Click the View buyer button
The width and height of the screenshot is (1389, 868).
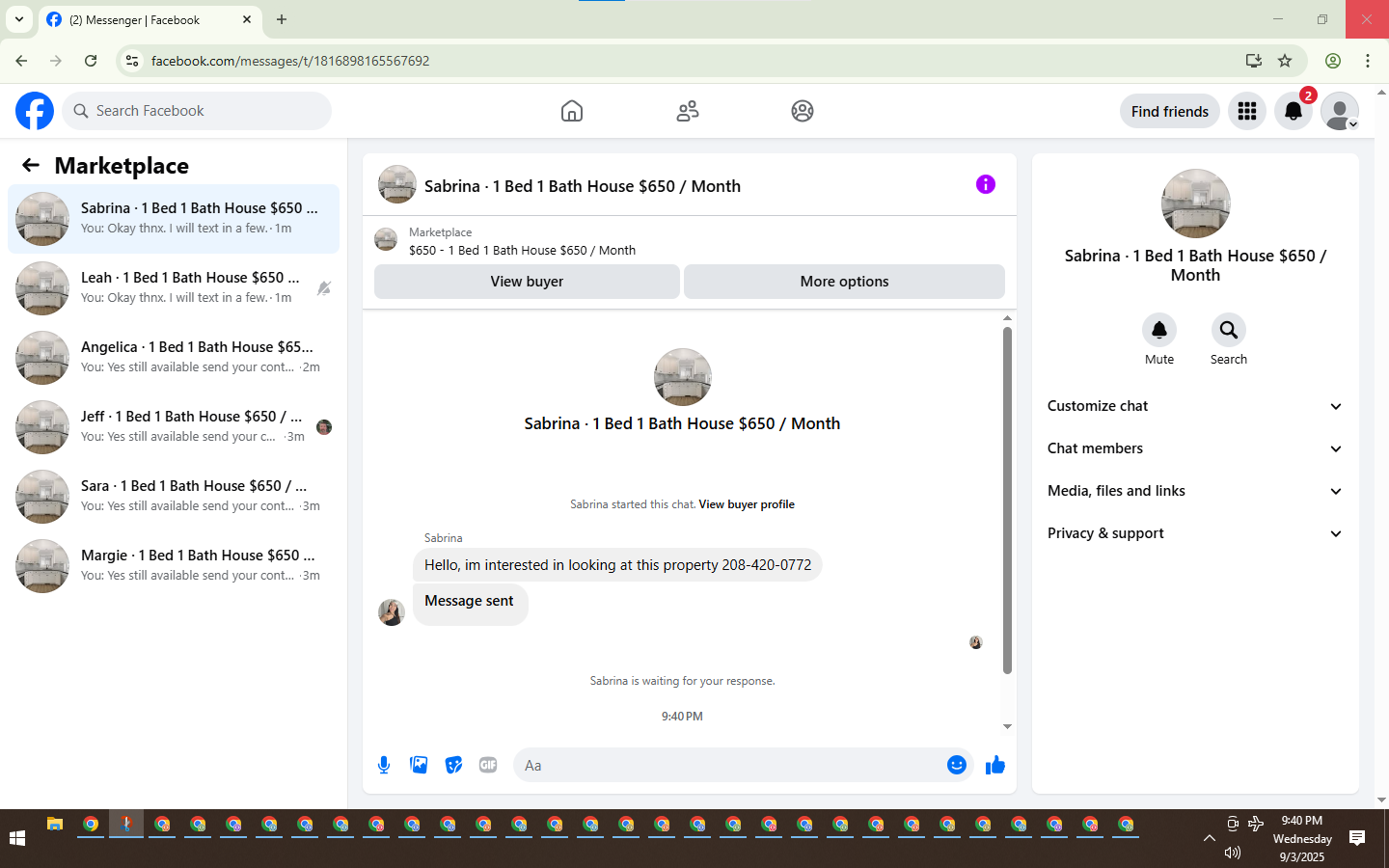[x=527, y=282]
